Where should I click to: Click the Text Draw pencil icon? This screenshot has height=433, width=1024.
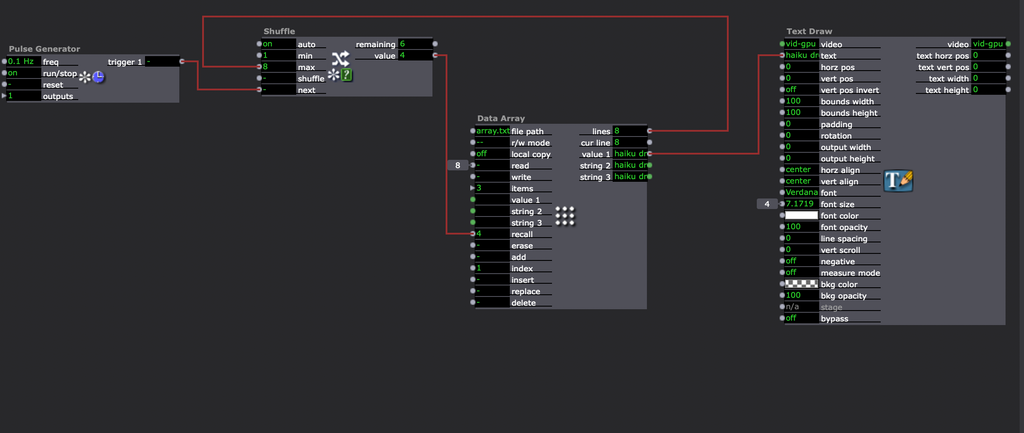[x=898, y=180]
